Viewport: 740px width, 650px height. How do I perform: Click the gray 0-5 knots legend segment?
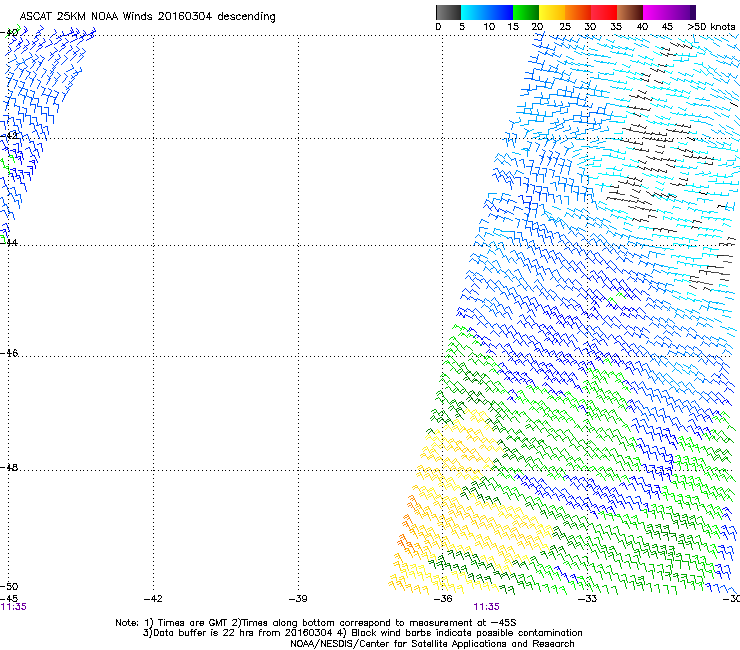point(448,12)
